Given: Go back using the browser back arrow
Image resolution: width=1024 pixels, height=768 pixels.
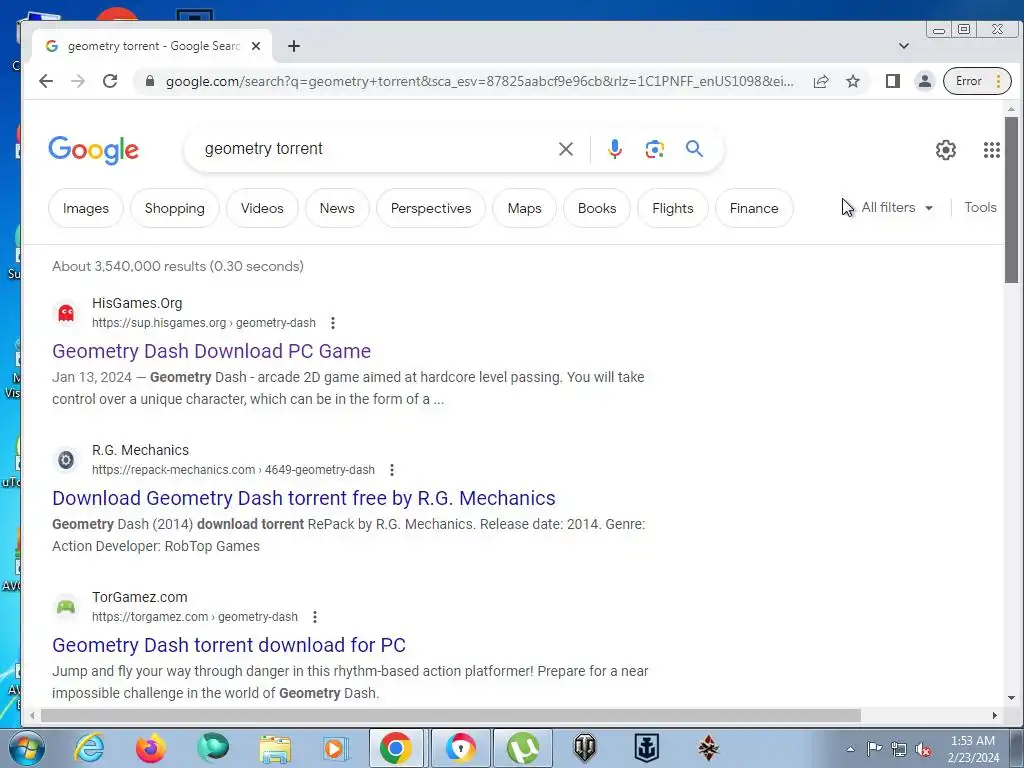Looking at the screenshot, I should pyautogui.click(x=46, y=81).
